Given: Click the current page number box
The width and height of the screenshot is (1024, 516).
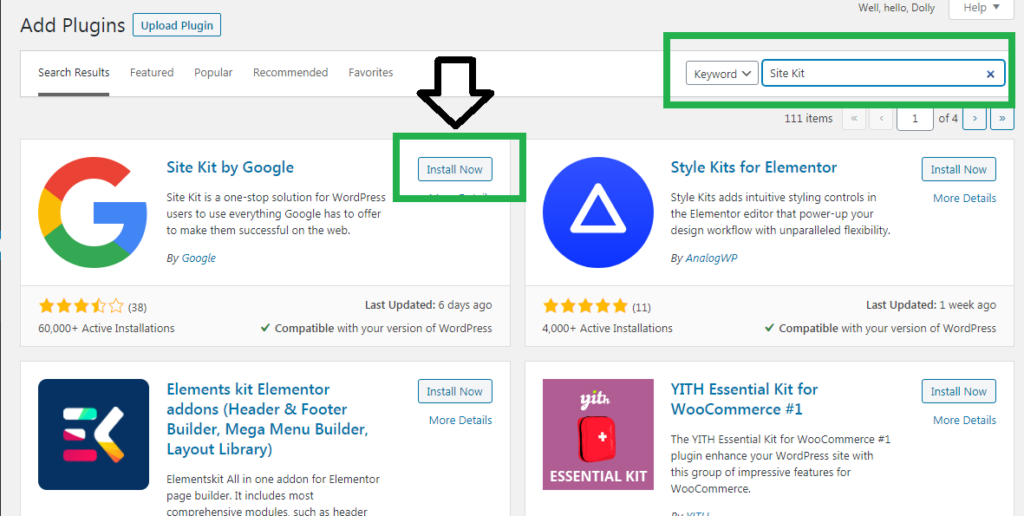Looking at the screenshot, I should tap(915, 119).
